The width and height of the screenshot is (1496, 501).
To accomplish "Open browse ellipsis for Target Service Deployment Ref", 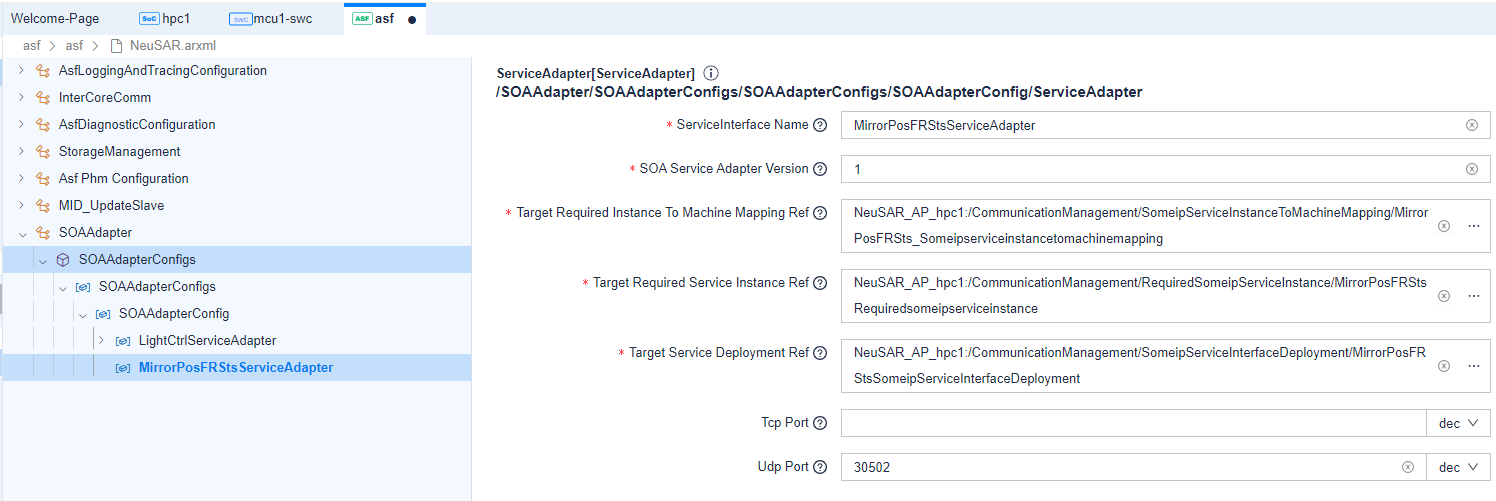I will (x=1473, y=366).
